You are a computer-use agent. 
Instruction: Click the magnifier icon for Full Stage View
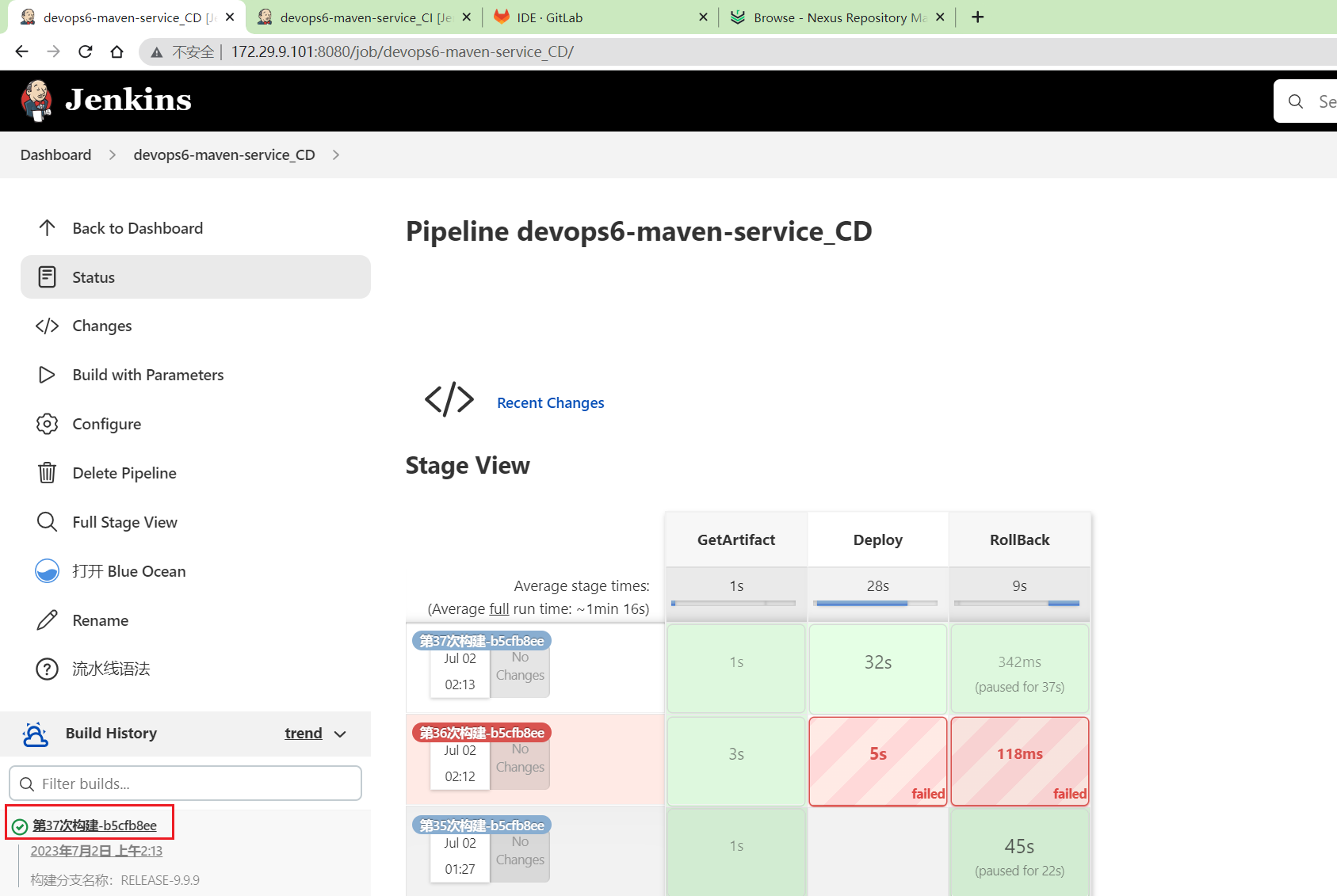[x=47, y=522]
